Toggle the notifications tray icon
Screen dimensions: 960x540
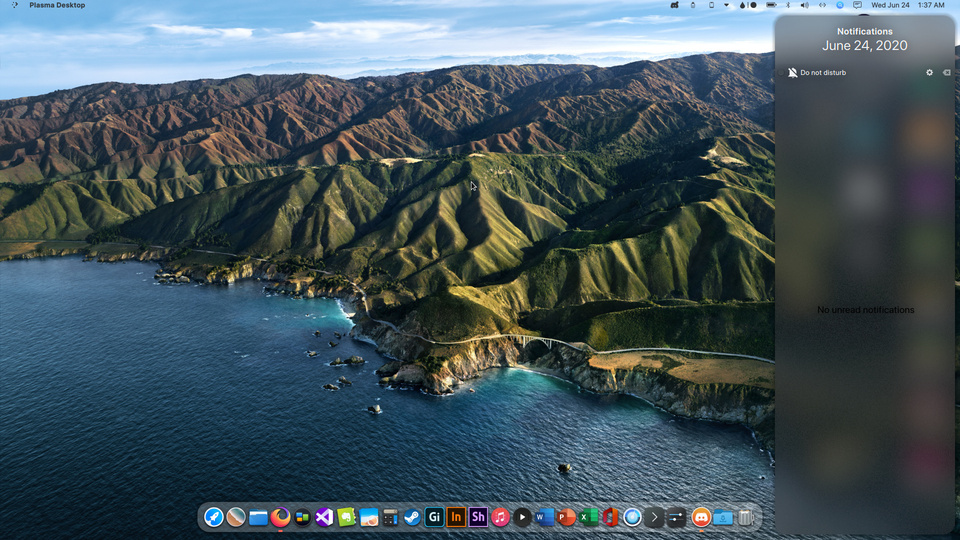857,5
